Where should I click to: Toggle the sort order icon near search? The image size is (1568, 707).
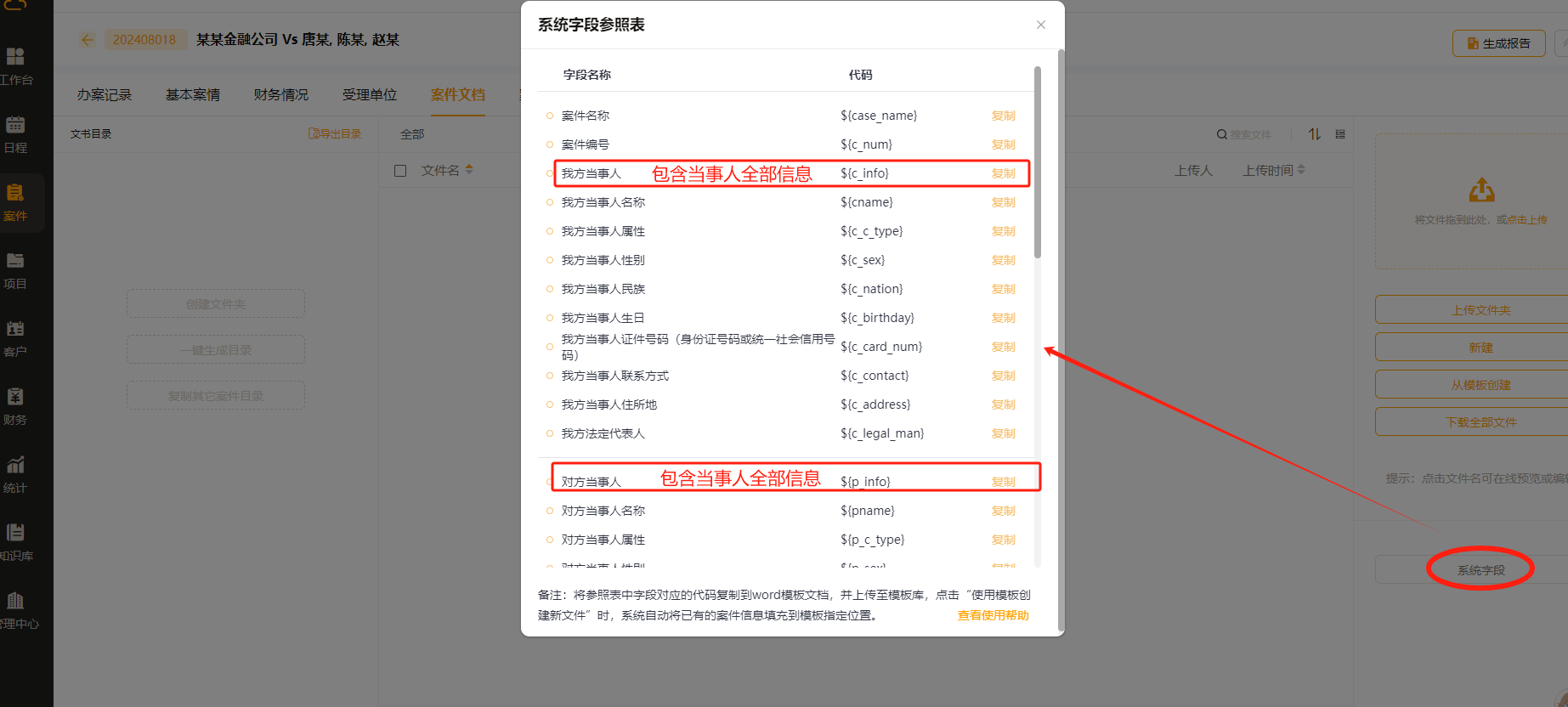(x=1315, y=134)
